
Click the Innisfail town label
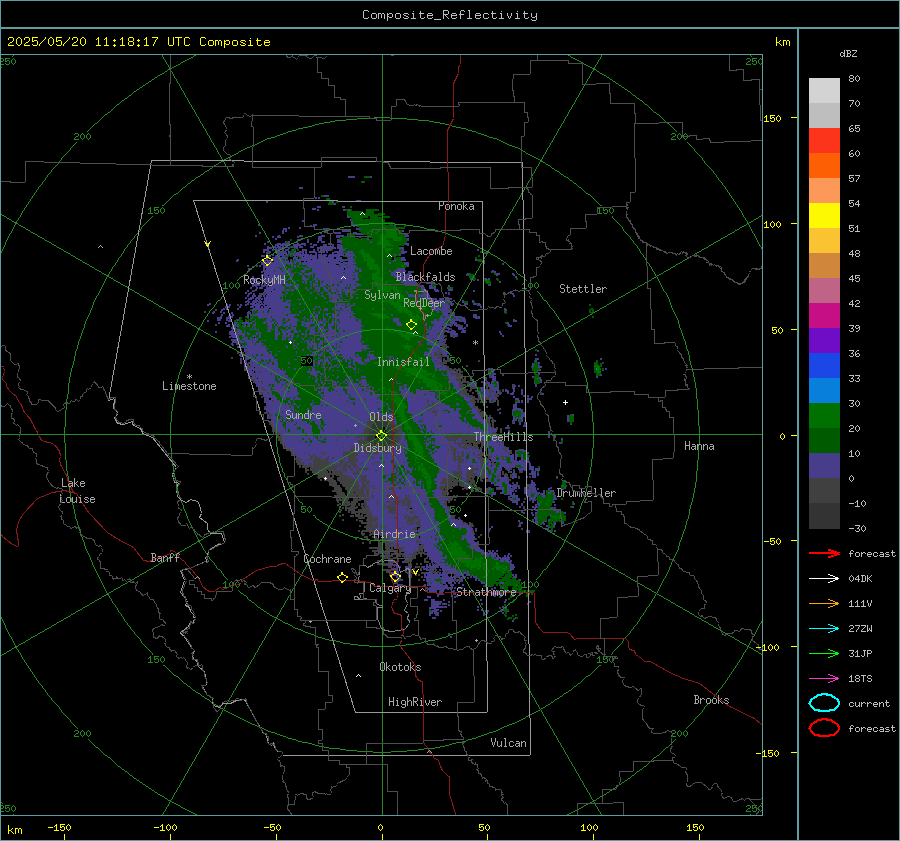403,362
